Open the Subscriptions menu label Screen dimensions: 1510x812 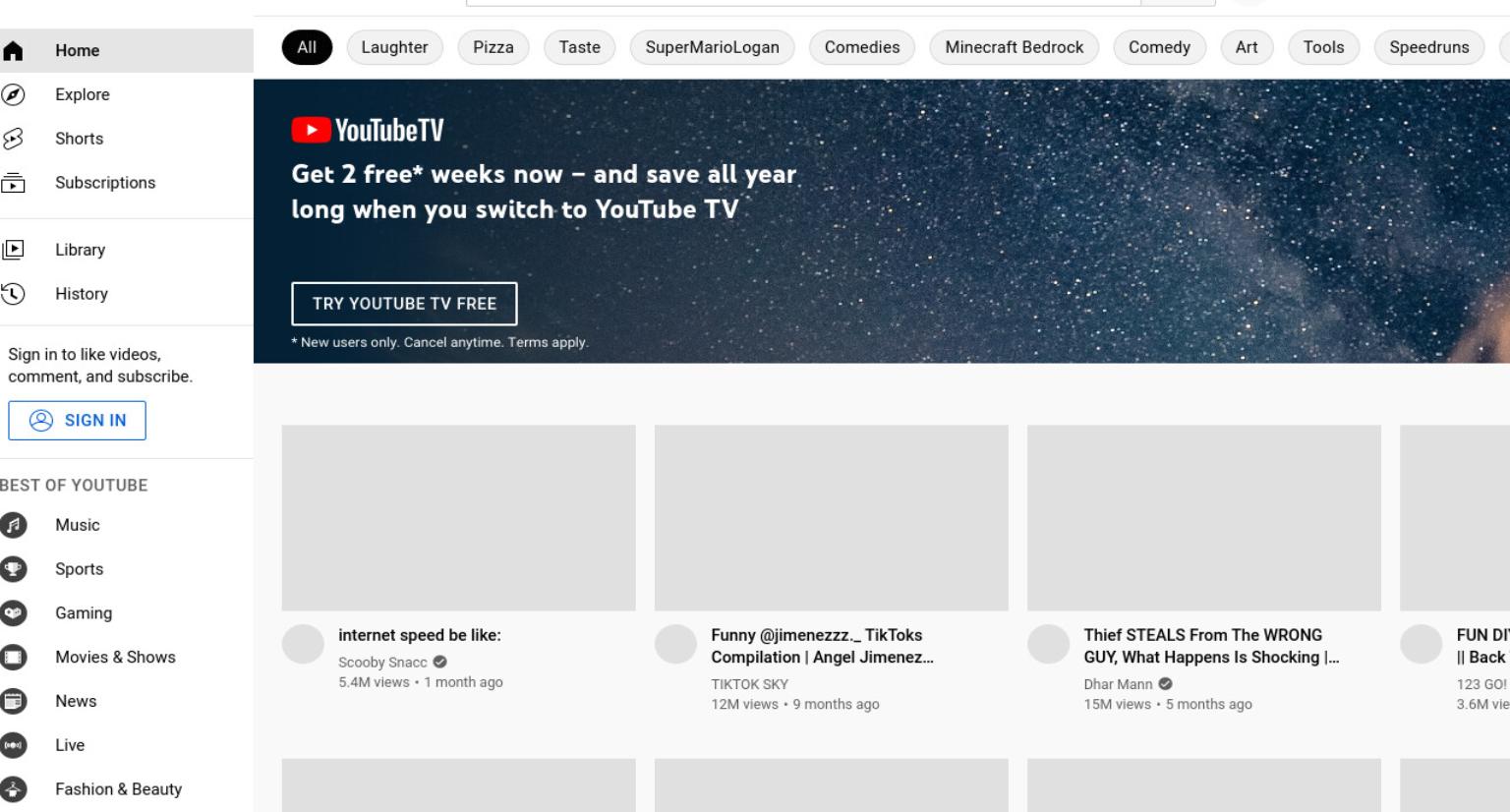[x=105, y=183]
